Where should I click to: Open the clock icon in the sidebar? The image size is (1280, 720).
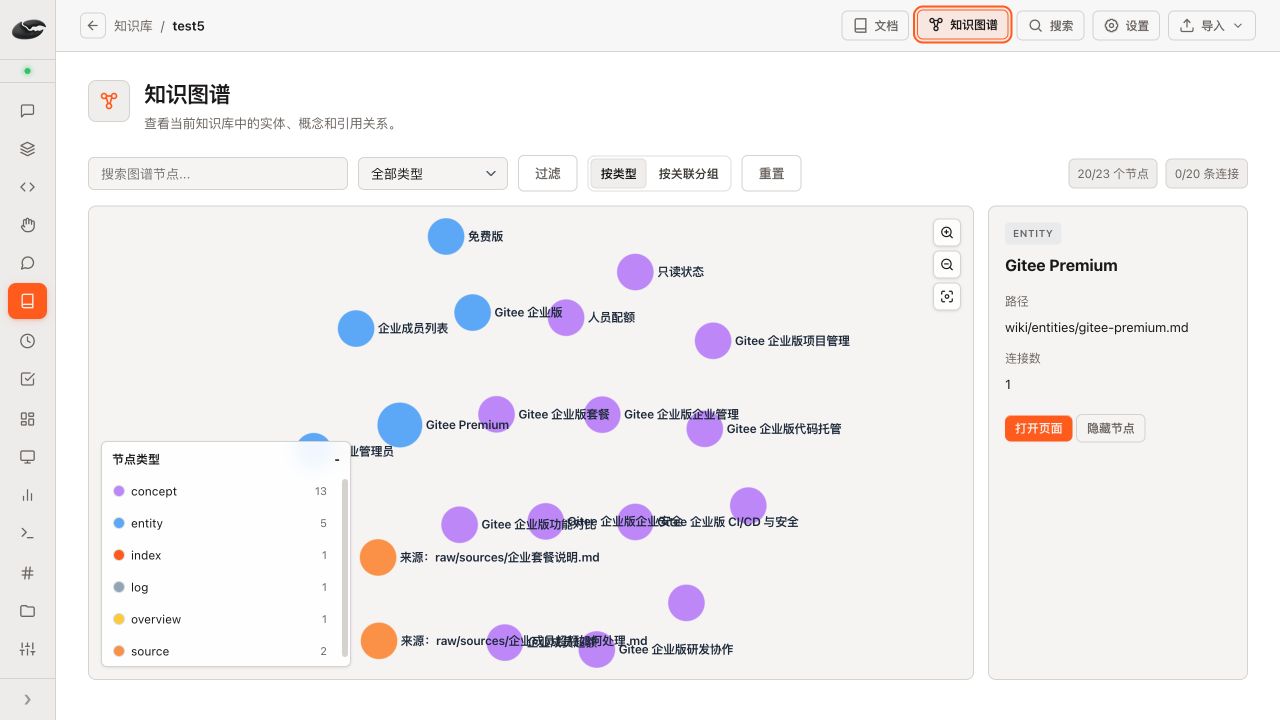tap(28, 341)
